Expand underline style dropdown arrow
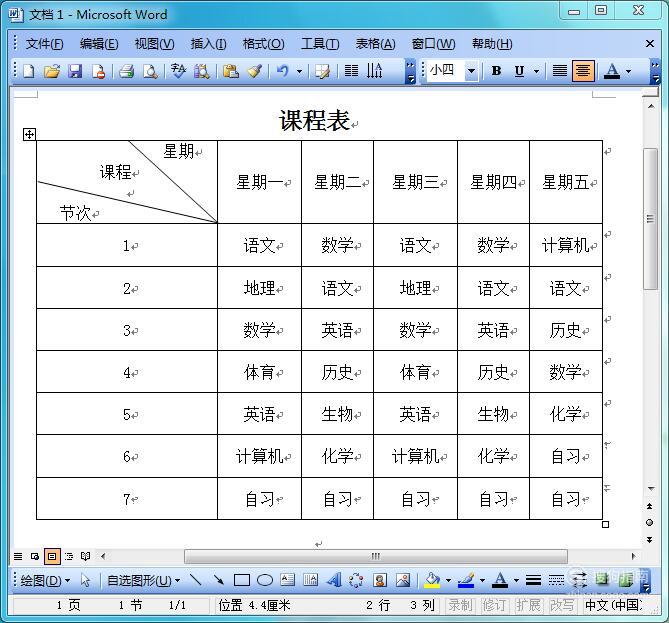Viewport: 669px width, 623px height. [537, 71]
